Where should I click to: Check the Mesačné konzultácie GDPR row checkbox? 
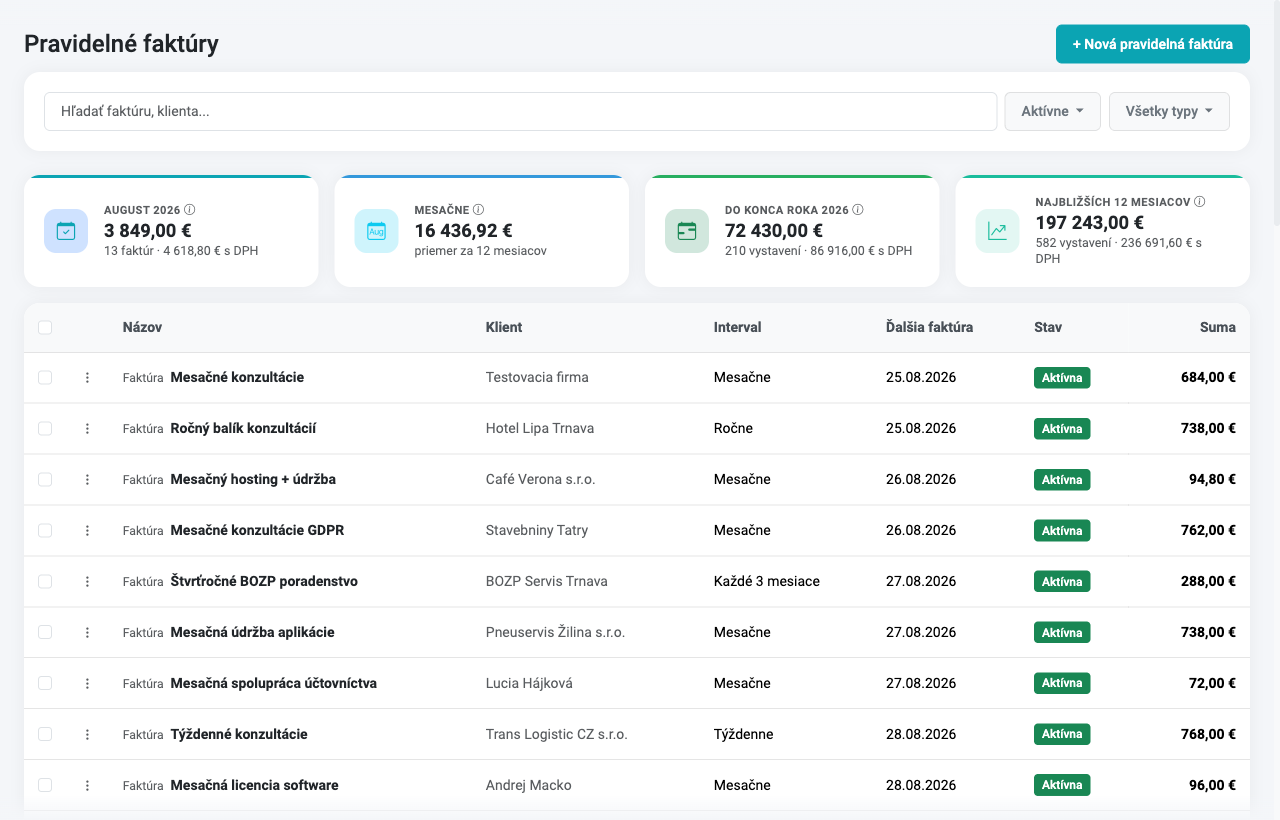coord(45,531)
